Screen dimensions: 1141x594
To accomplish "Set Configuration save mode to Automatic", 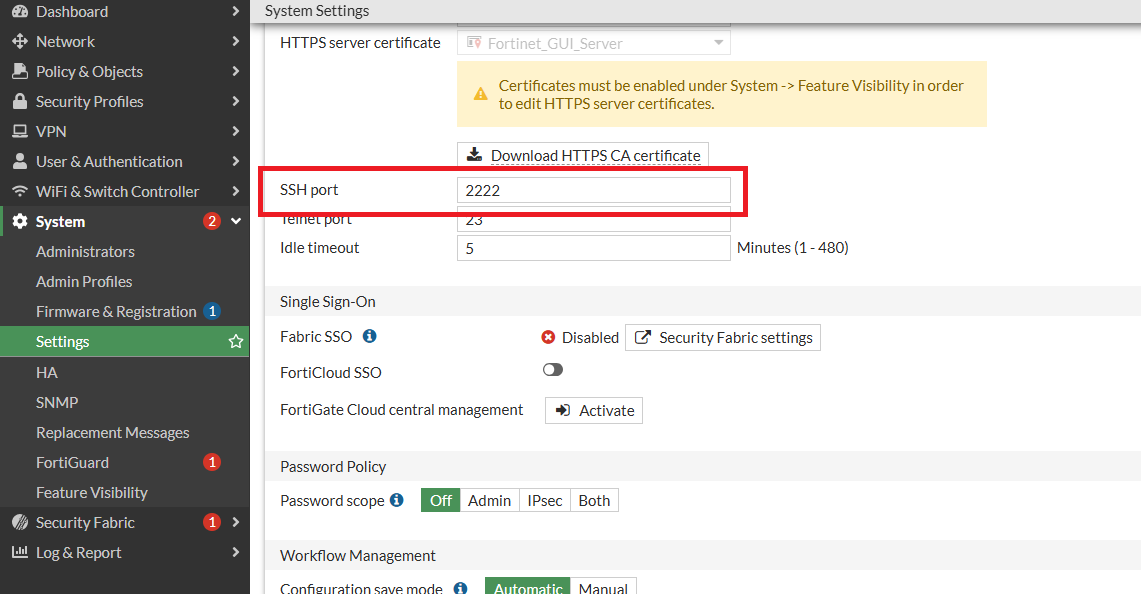I will pos(528,586).
